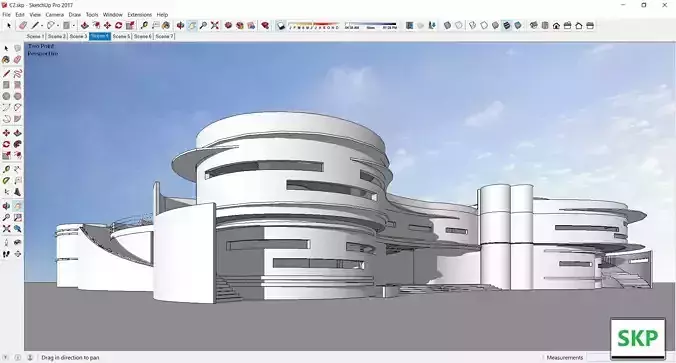This screenshot has height=363, width=676.
Task: Choose the Tape Measure tool in the top toolbar
Action: click(144, 26)
